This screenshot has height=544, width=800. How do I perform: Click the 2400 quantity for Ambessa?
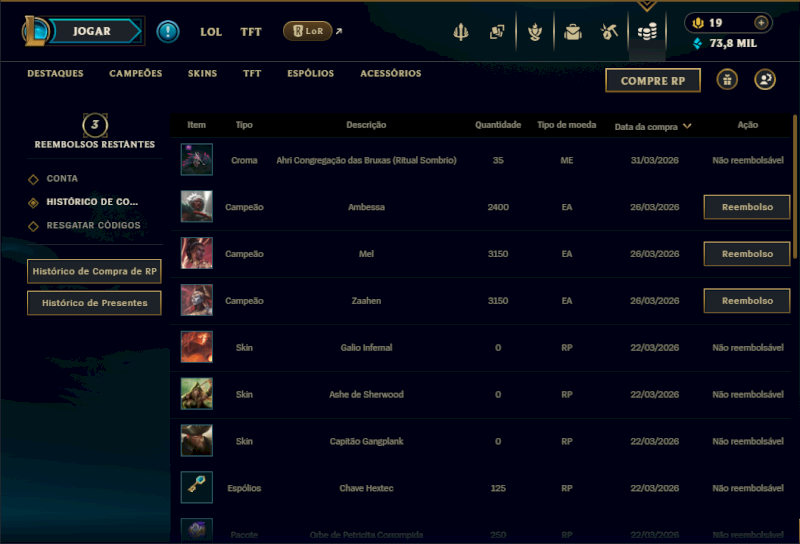(498, 207)
